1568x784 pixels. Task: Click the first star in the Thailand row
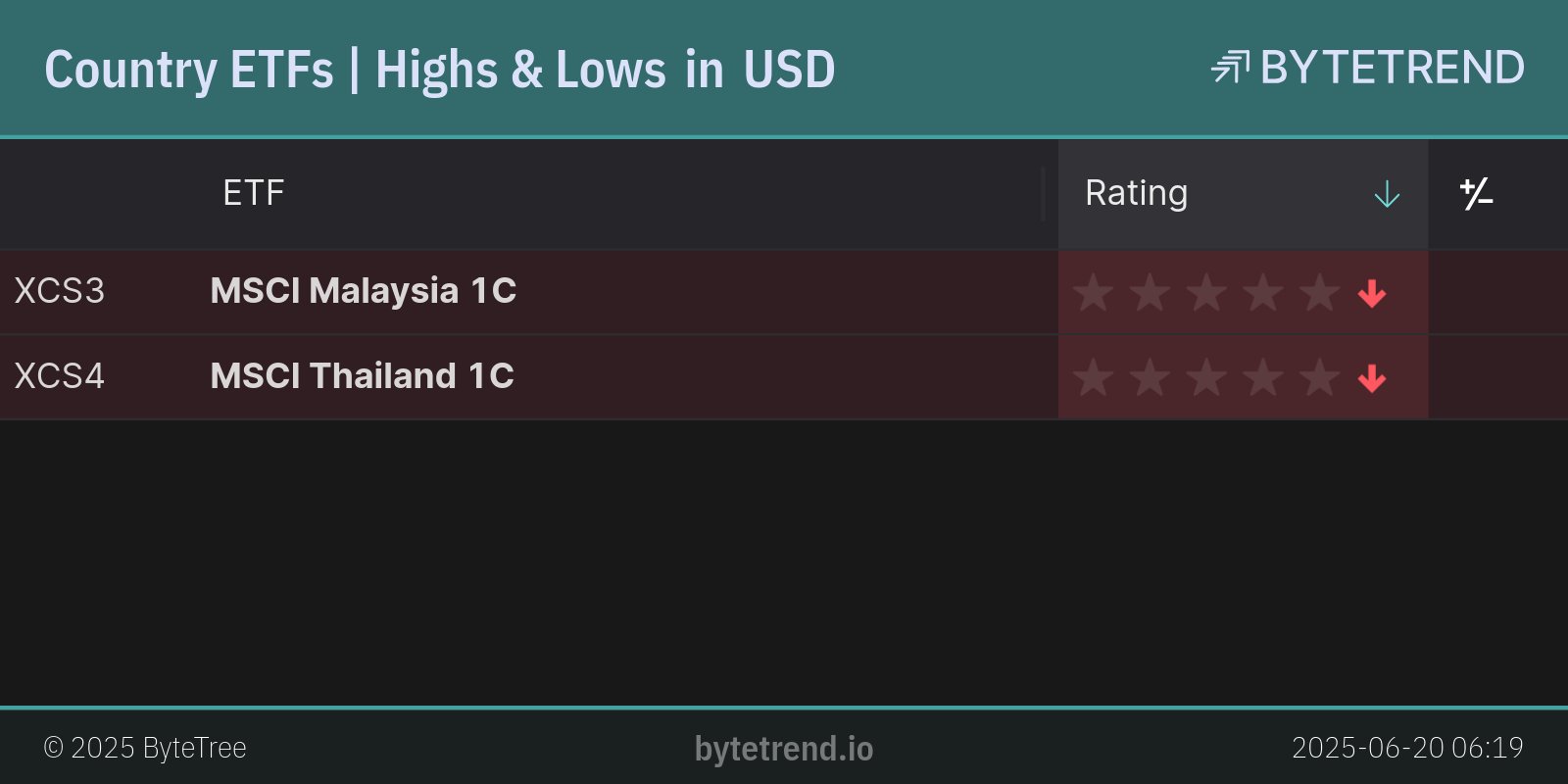[x=1093, y=378]
